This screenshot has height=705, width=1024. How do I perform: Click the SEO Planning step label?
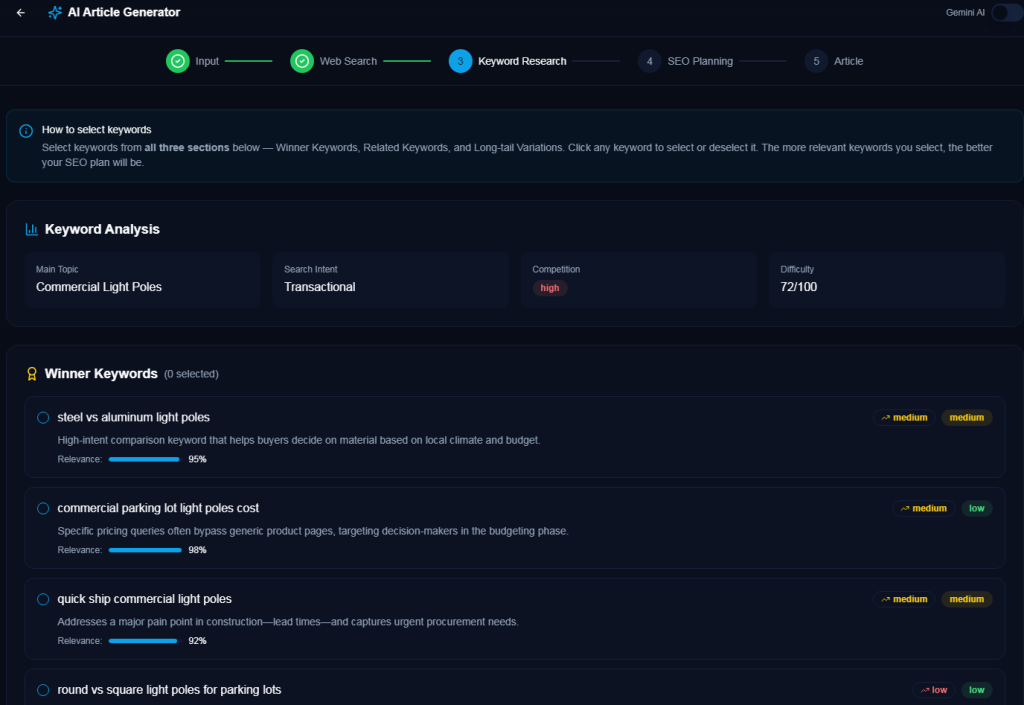pos(699,61)
